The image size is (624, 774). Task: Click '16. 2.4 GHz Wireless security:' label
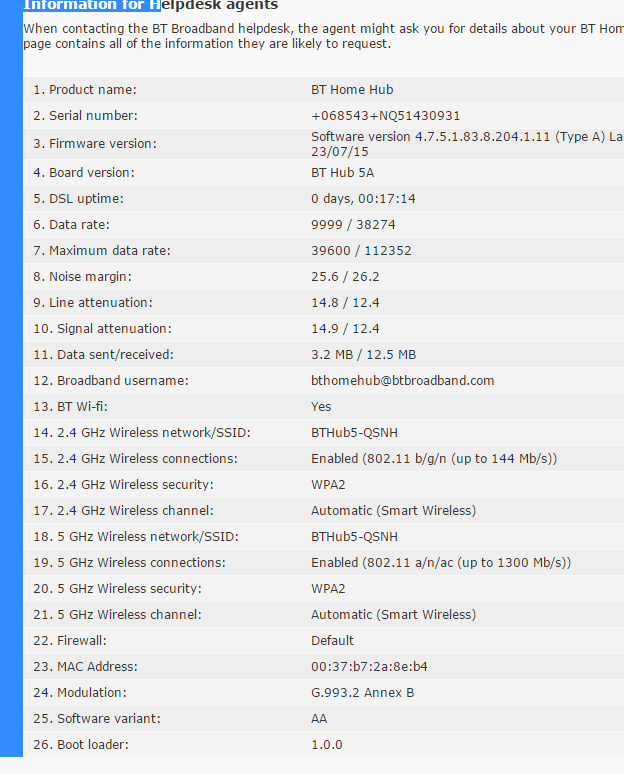(123, 485)
